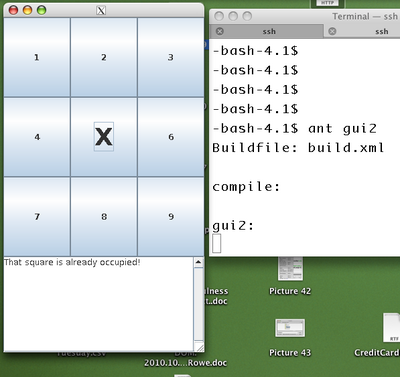
Task: Click the message text area
Action: 98,304
